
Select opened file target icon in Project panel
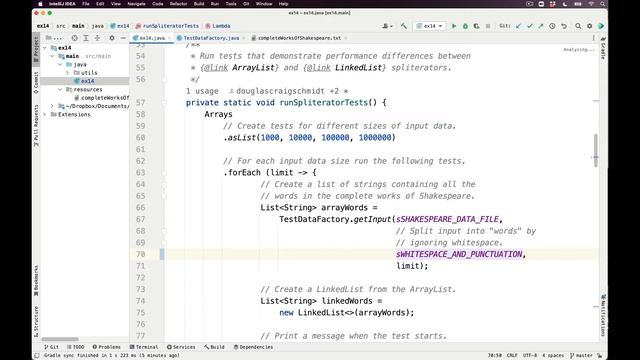pos(74,38)
